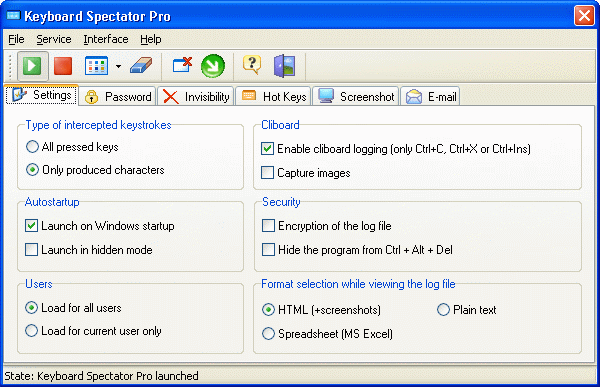Open the log viewer grid icon
Viewport: 600px width, 387px height.
[96, 66]
